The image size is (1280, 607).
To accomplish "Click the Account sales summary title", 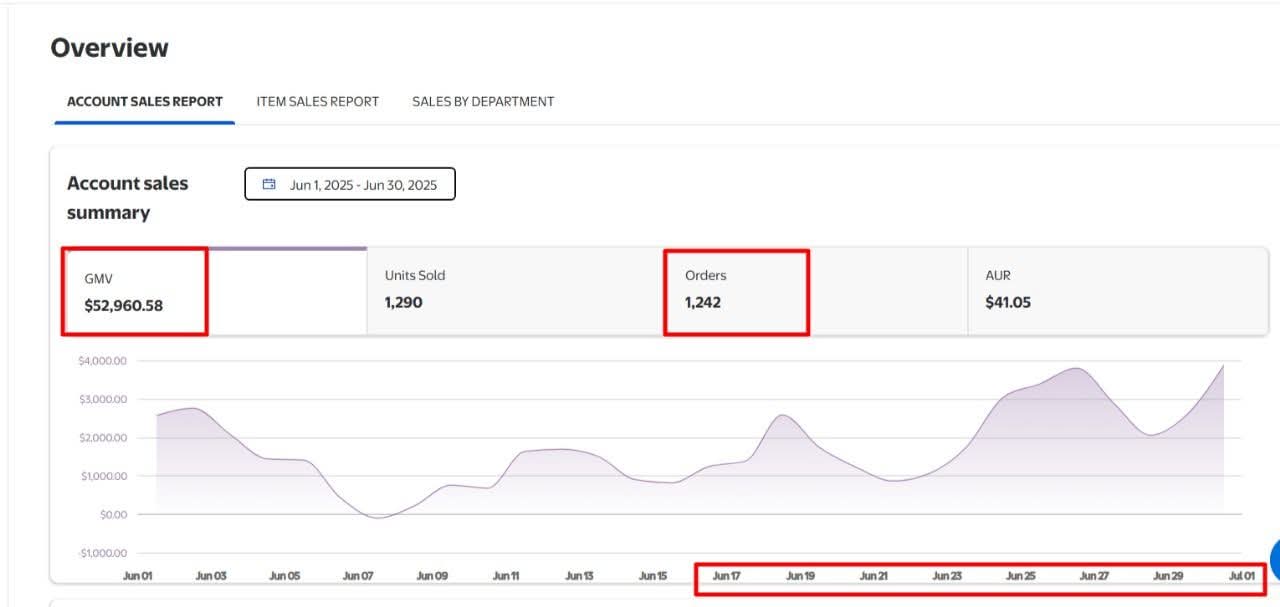I will coord(128,198).
